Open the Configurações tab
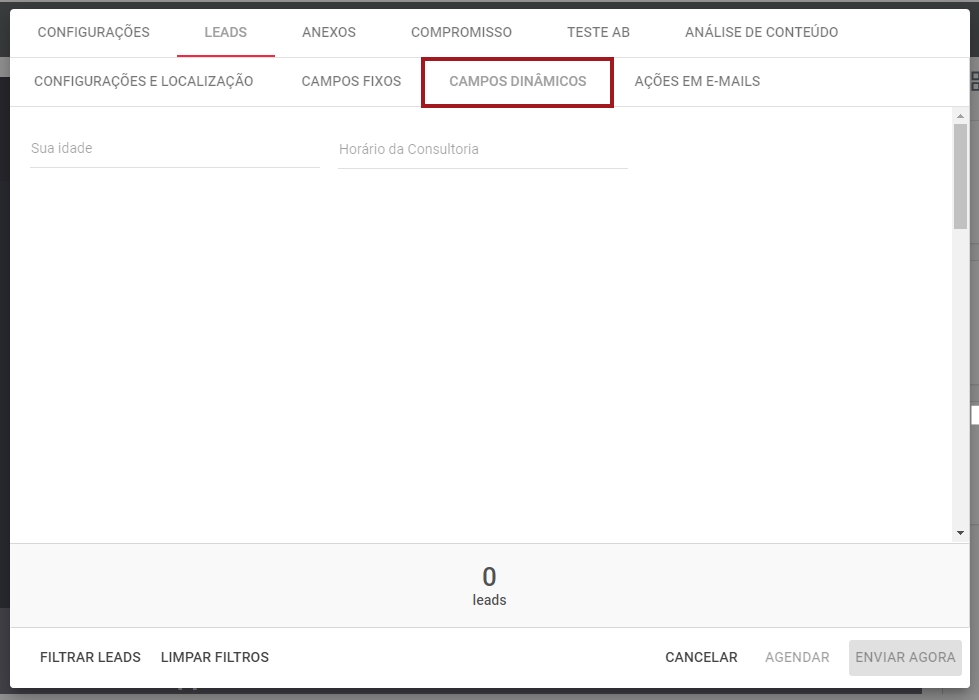Viewport: 979px width, 700px height. pyautogui.click(x=93, y=32)
